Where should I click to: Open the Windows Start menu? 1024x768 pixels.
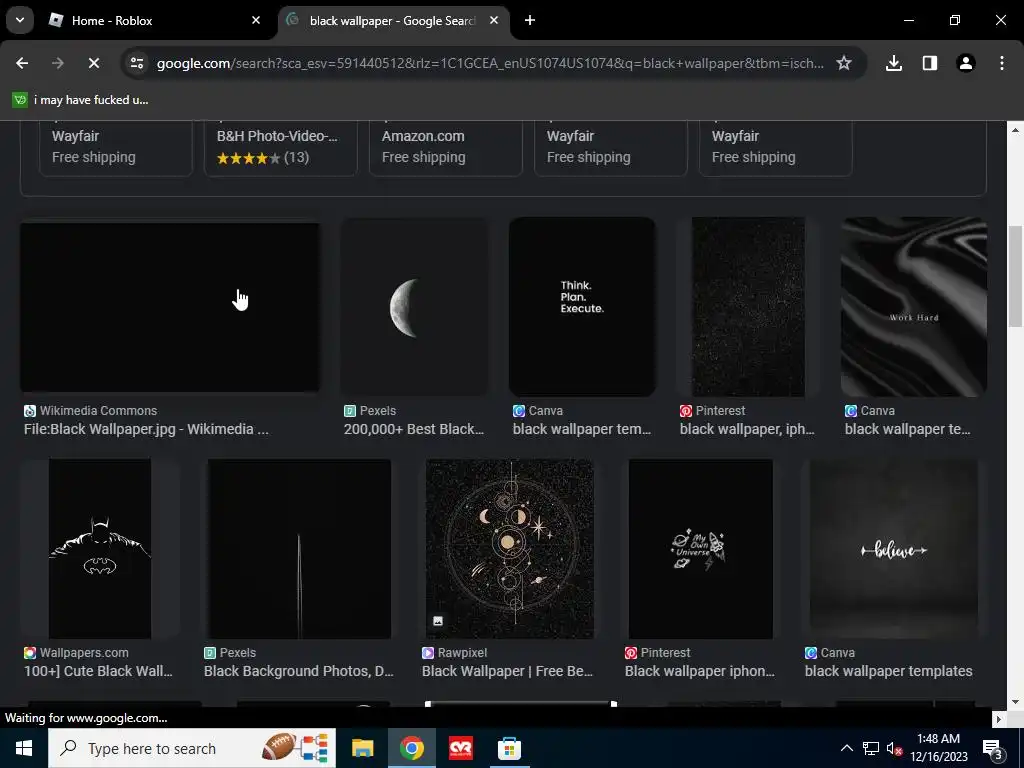tap(24, 748)
